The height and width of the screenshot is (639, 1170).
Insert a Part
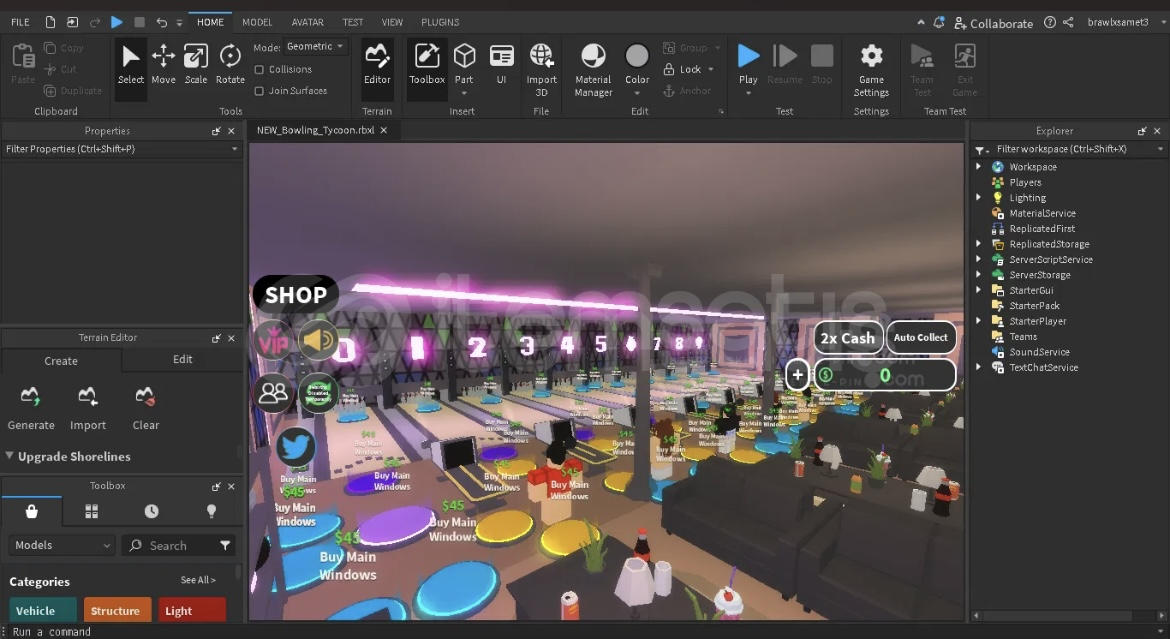(x=464, y=64)
